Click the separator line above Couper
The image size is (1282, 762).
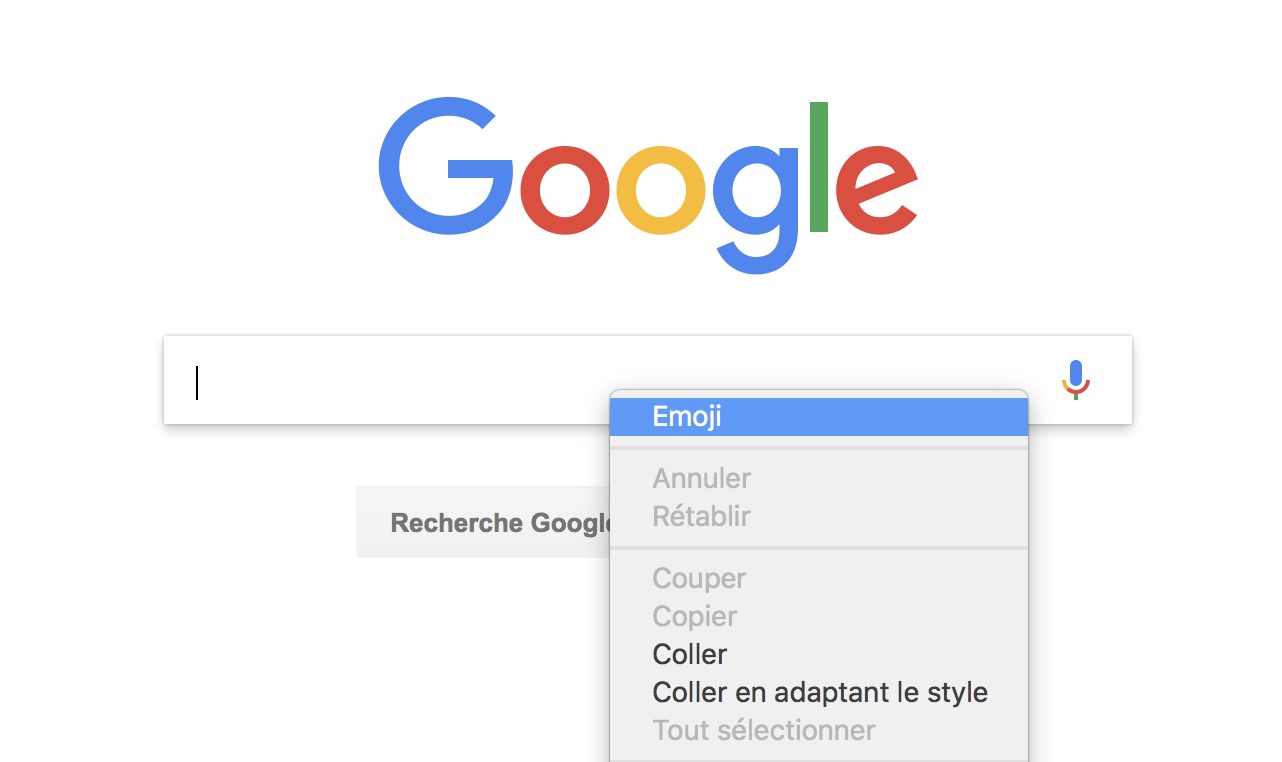point(818,548)
